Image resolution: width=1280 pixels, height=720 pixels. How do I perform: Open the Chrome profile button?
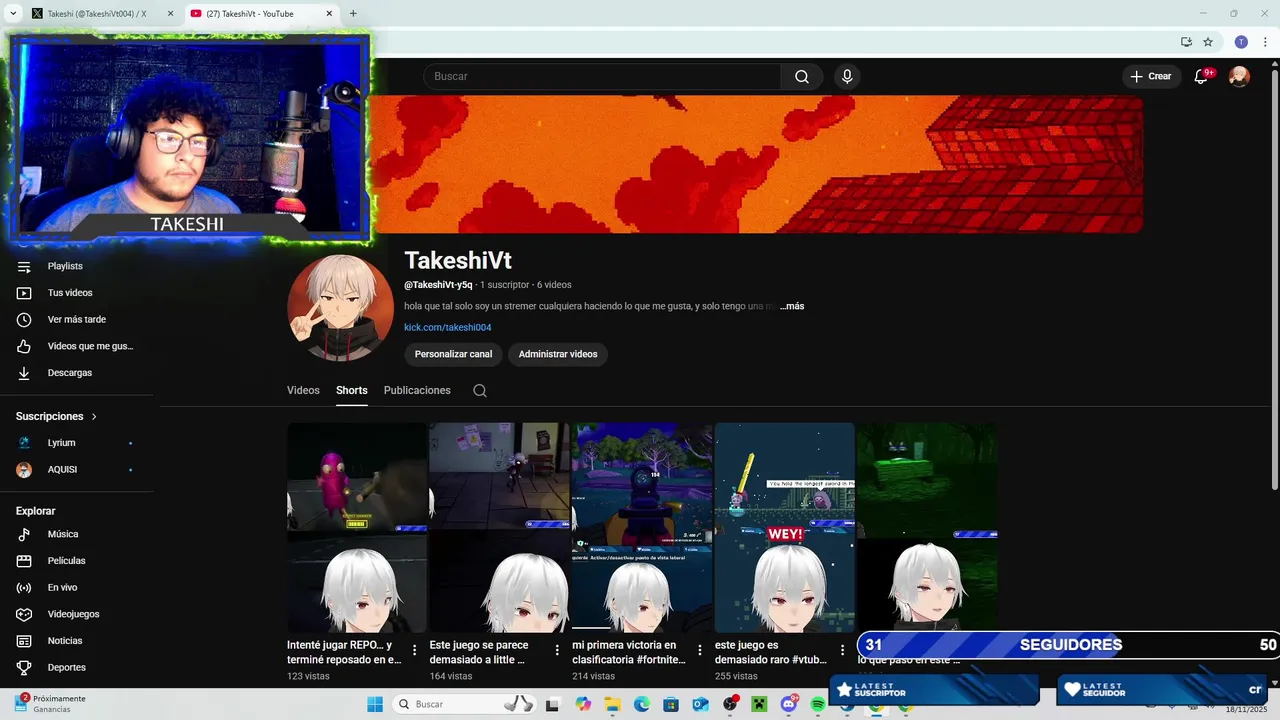(x=1241, y=42)
